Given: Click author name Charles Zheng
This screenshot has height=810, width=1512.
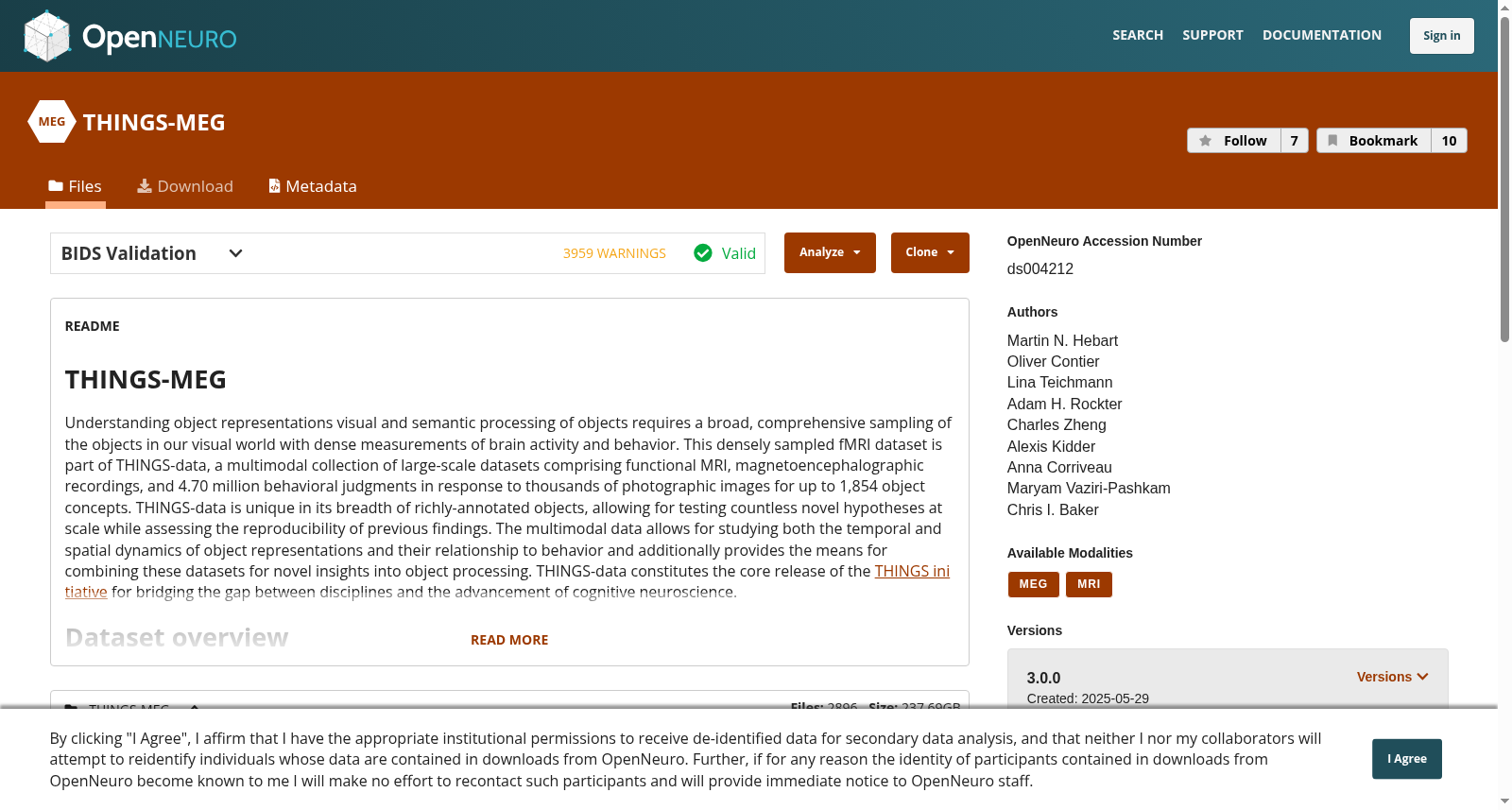Looking at the screenshot, I should 1057,425.
